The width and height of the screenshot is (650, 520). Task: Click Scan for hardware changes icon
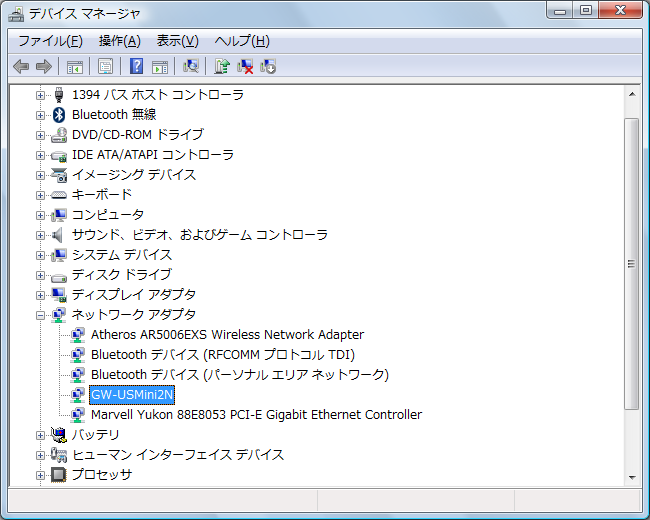191,66
